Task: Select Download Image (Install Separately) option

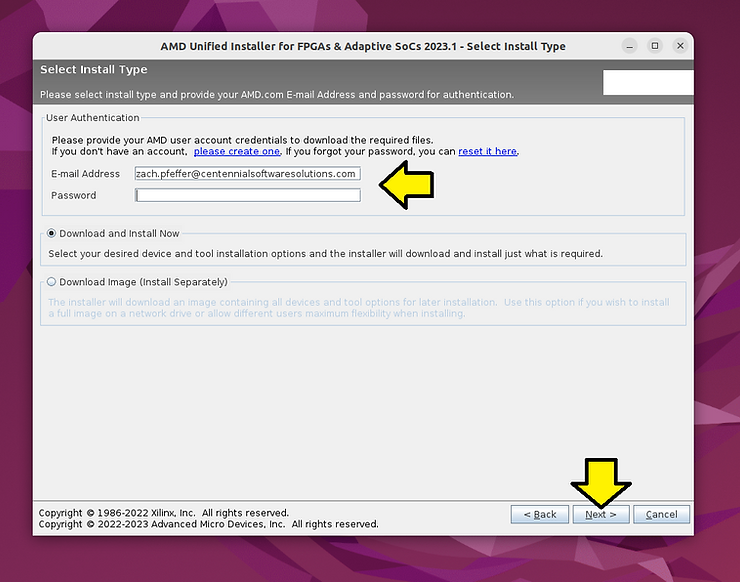Action: (51, 282)
